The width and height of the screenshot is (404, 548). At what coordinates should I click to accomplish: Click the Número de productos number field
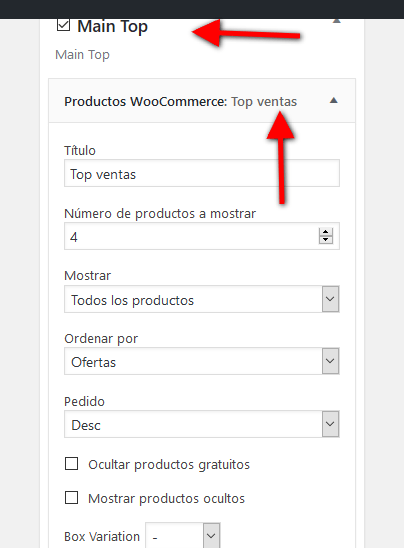[202, 236]
